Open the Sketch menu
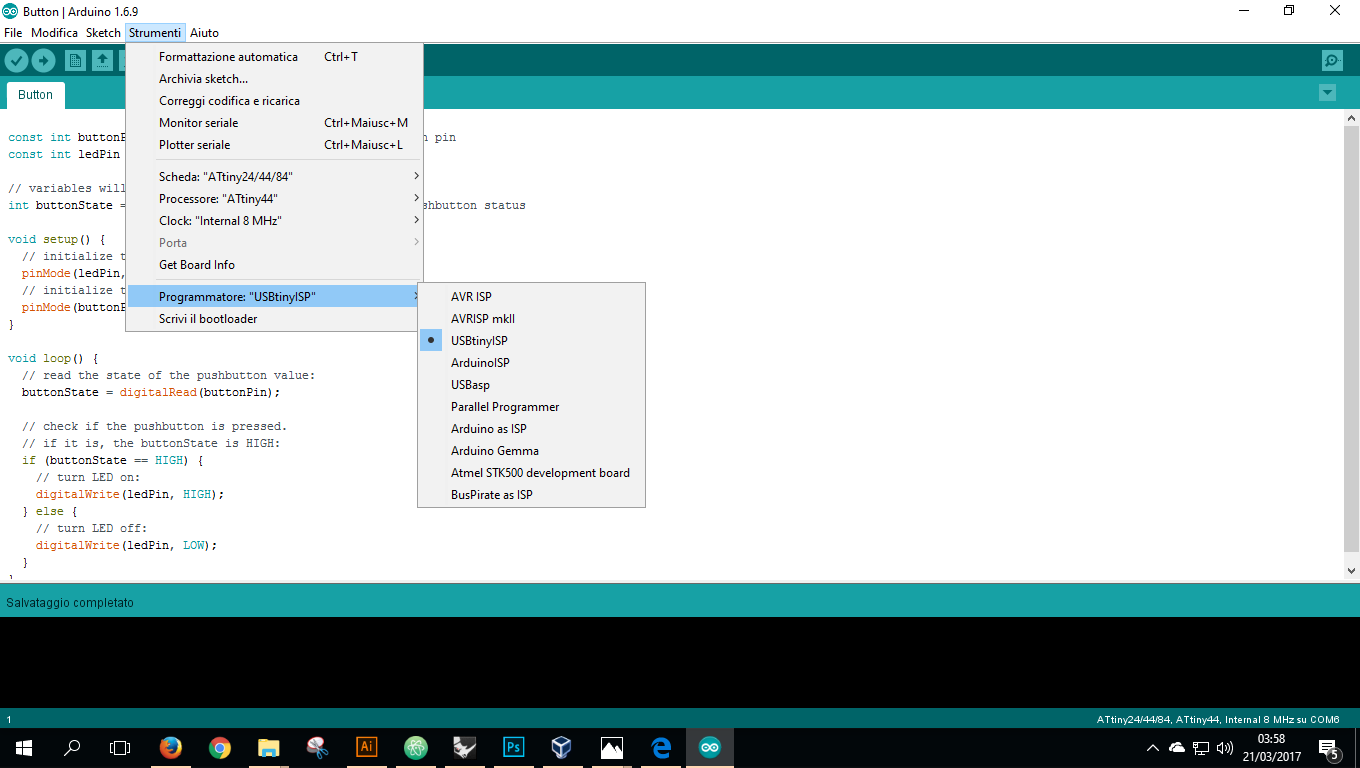The height and width of the screenshot is (768, 1360). click(x=103, y=33)
